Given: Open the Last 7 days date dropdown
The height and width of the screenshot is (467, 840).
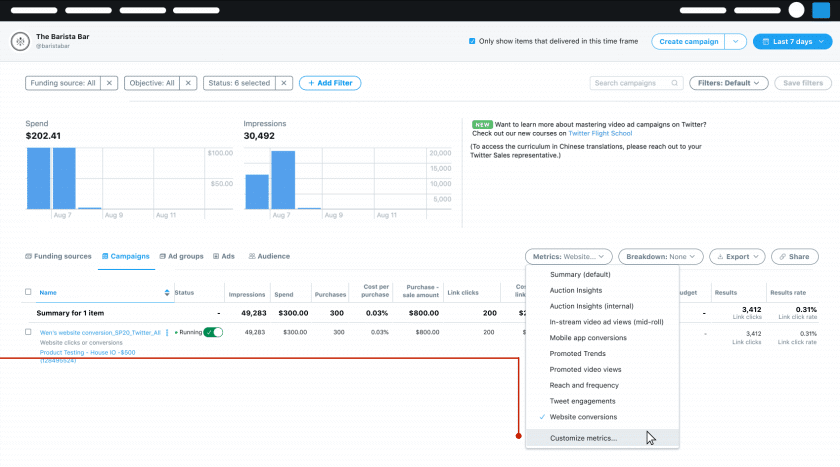Looking at the screenshot, I should click(x=791, y=41).
